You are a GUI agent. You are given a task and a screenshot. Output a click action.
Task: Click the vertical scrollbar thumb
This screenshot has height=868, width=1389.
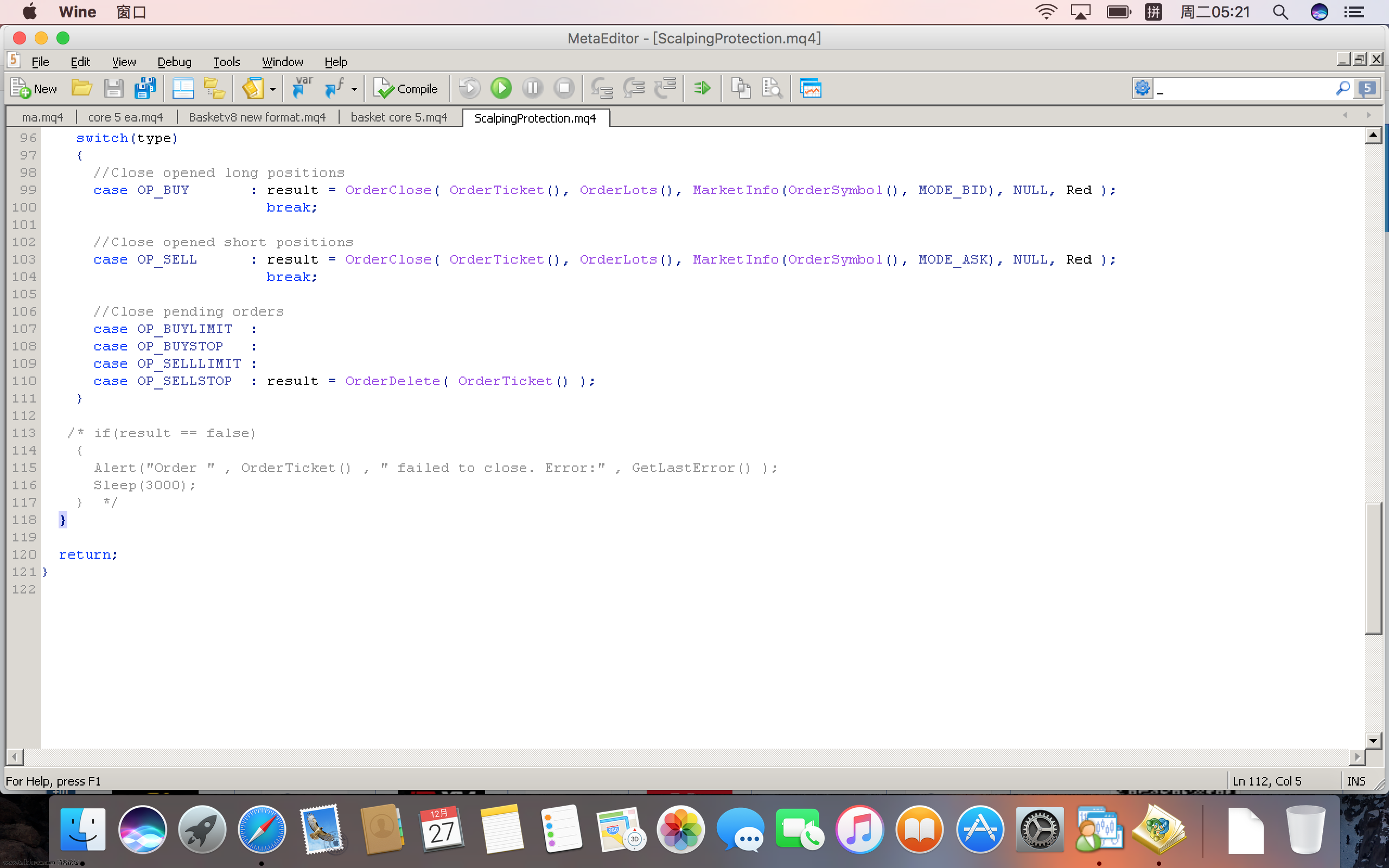1373,569
